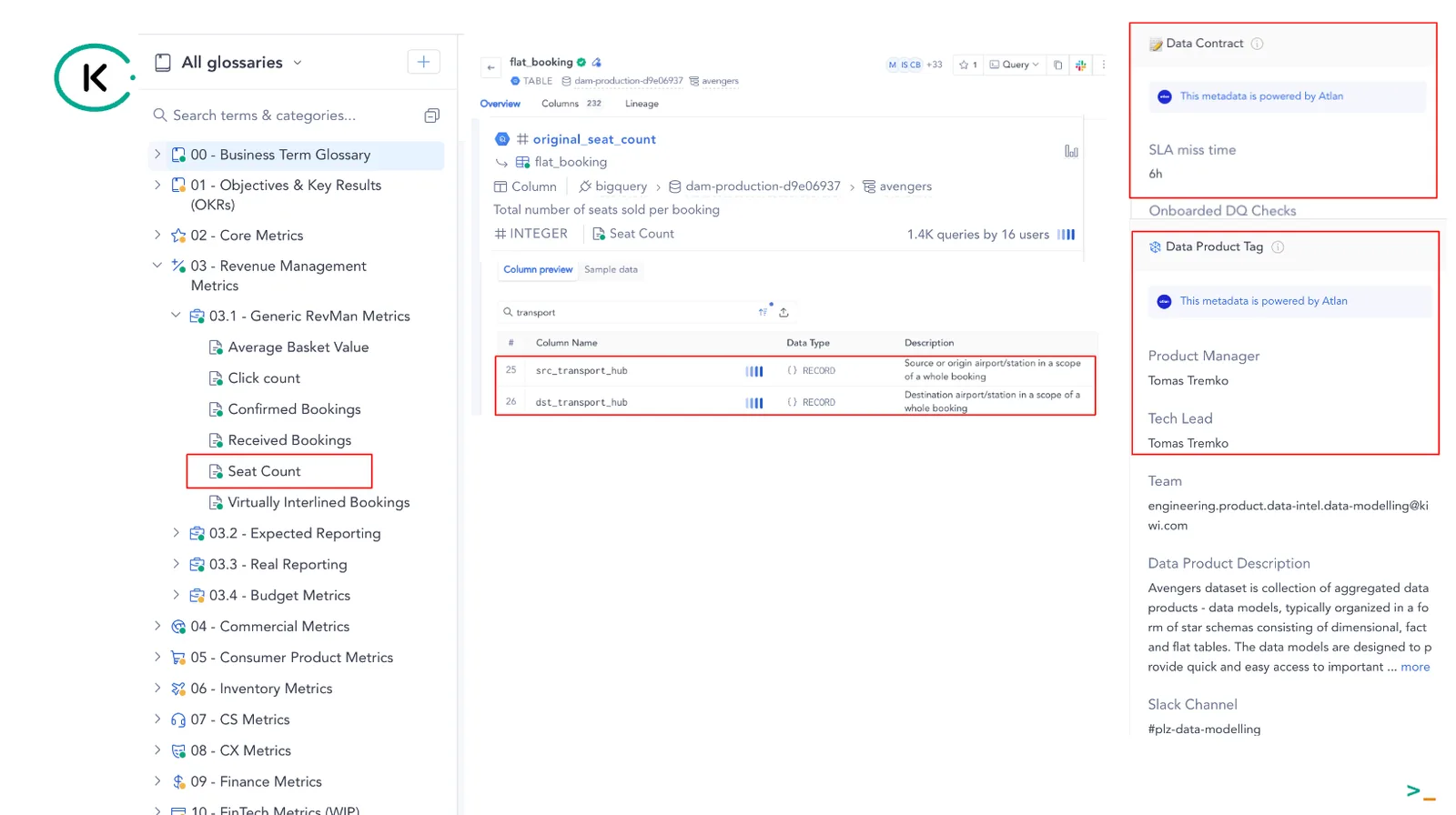Expand 00 - Business Term Glossary

[x=157, y=155]
